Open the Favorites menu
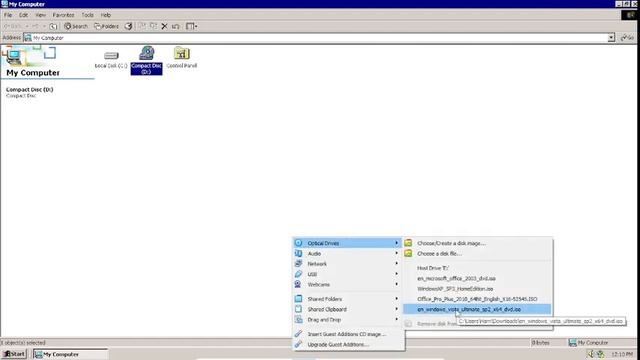 pyautogui.click(x=63, y=15)
